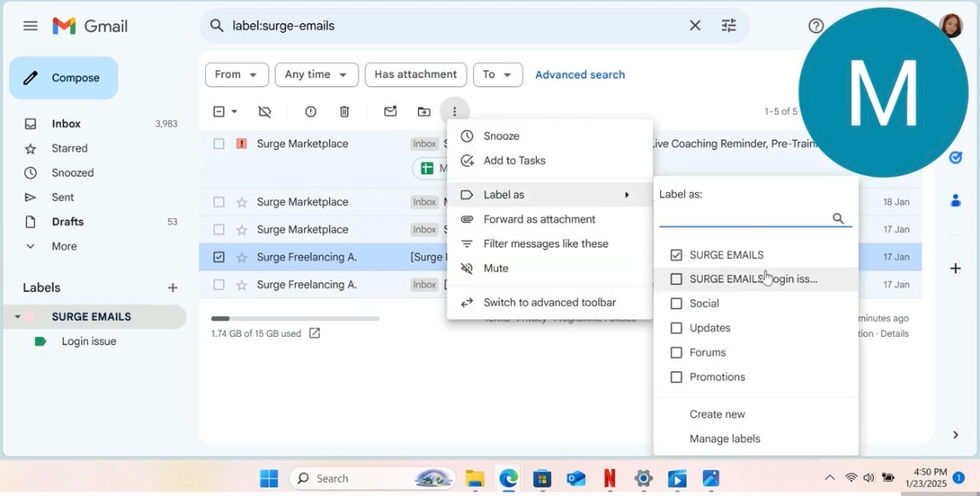Open File Explorer in the taskbar
Screen dimensions: 980x496
[475, 479]
